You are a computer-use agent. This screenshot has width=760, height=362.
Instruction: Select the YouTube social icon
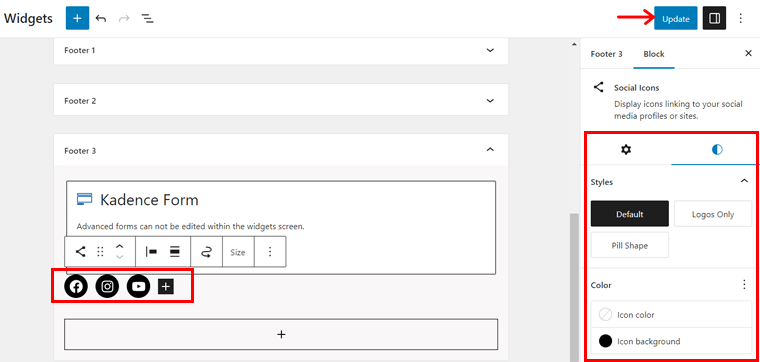pyautogui.click(x=139, y=287)
